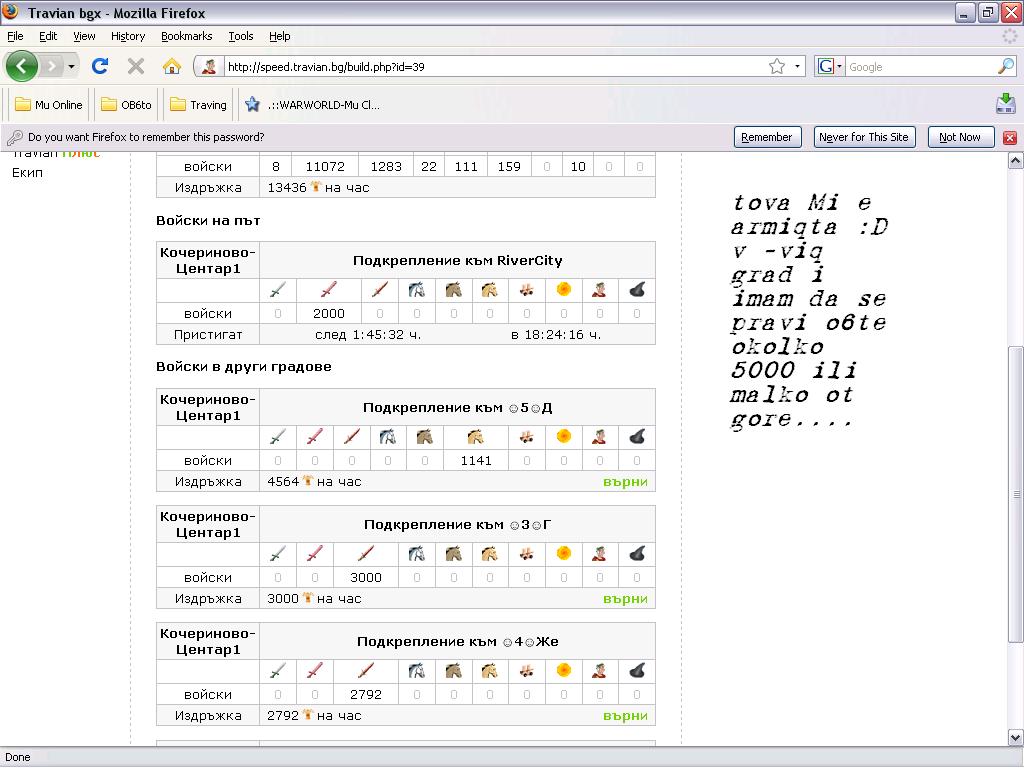Image resolution: width=1024 pixels, height=769 pixels.
Task: Go to the Firefox home page icon
Action: pyautogui.click(x=172, y=67)
